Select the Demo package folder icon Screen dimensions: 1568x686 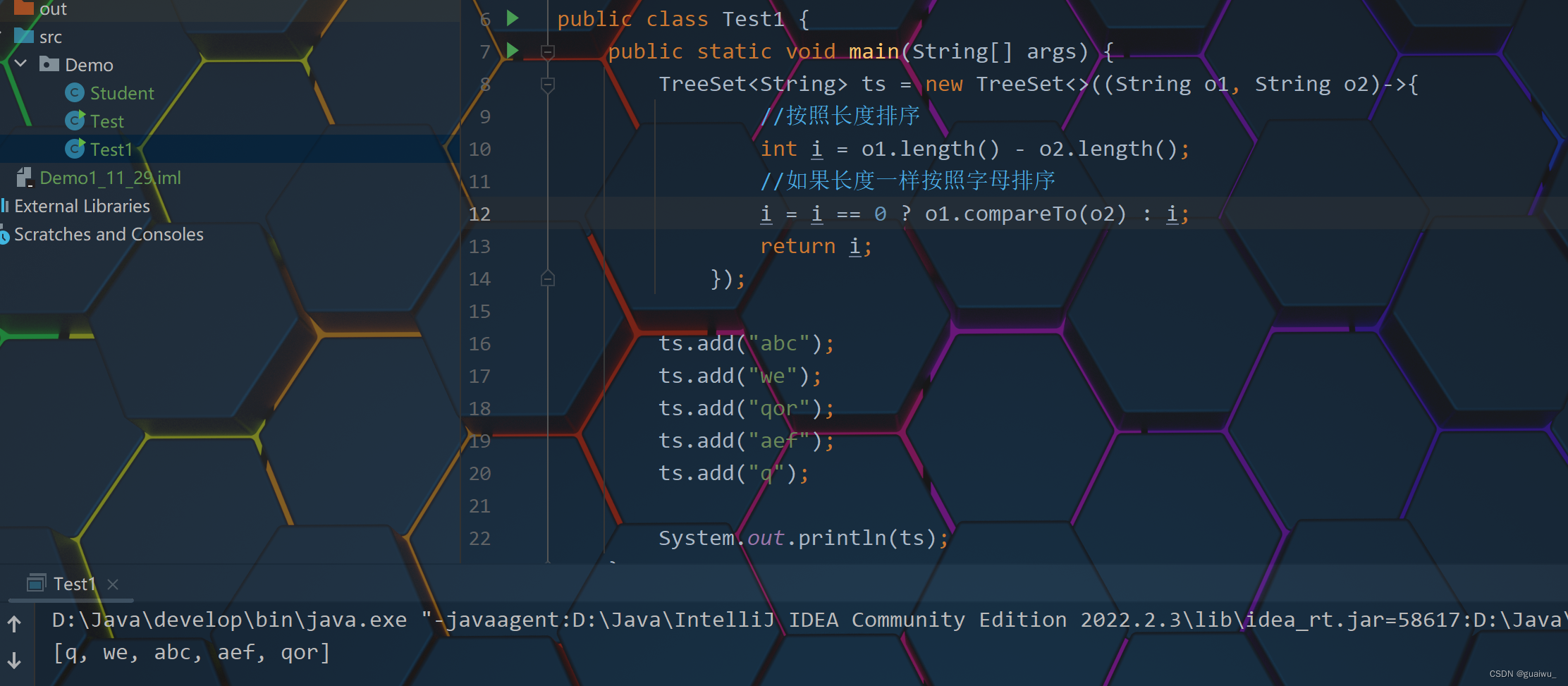(x=49, y=64)
